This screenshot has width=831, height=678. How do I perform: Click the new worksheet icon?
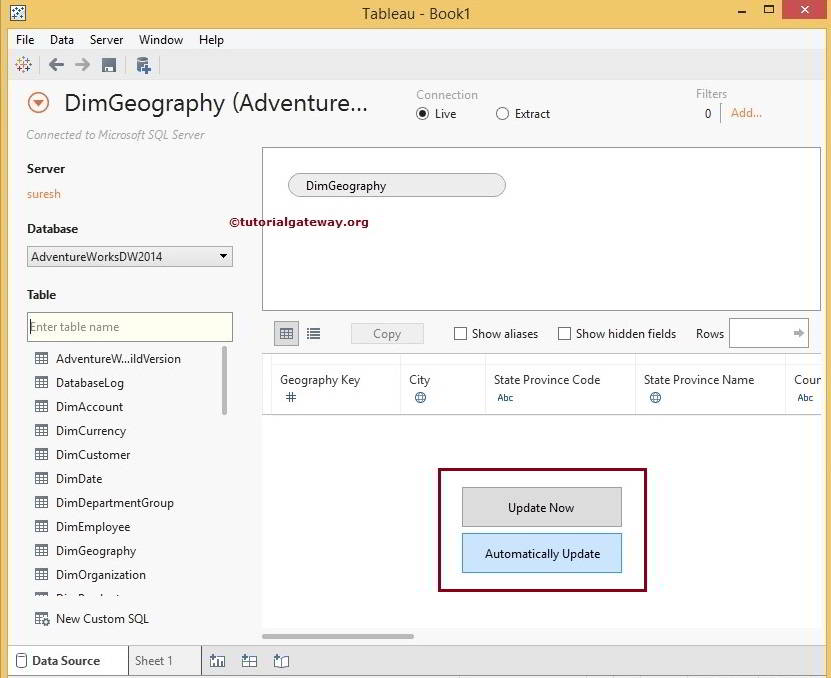(x=218, y=661)
